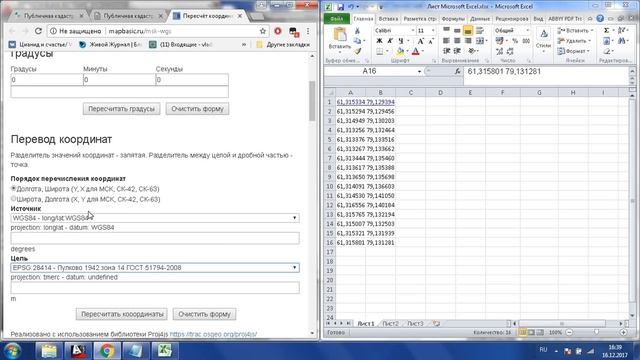Screen dimensions: 640x360
Task: Switch Excel to Normal view in the status bar
Action: (x=522, y=333)
